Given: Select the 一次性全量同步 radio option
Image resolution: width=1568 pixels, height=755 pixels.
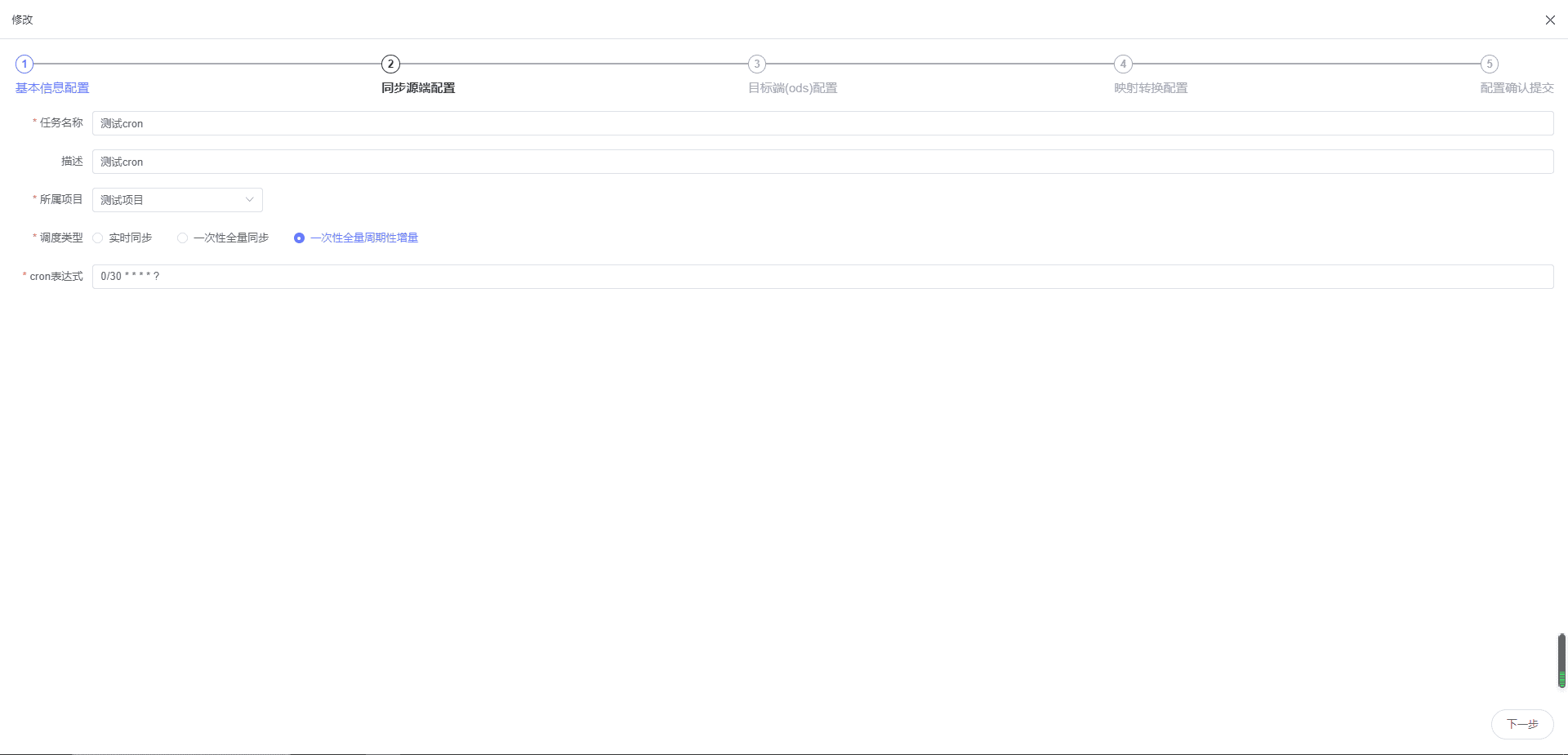Looking at the screenshot, I should (x=183, y=238).
